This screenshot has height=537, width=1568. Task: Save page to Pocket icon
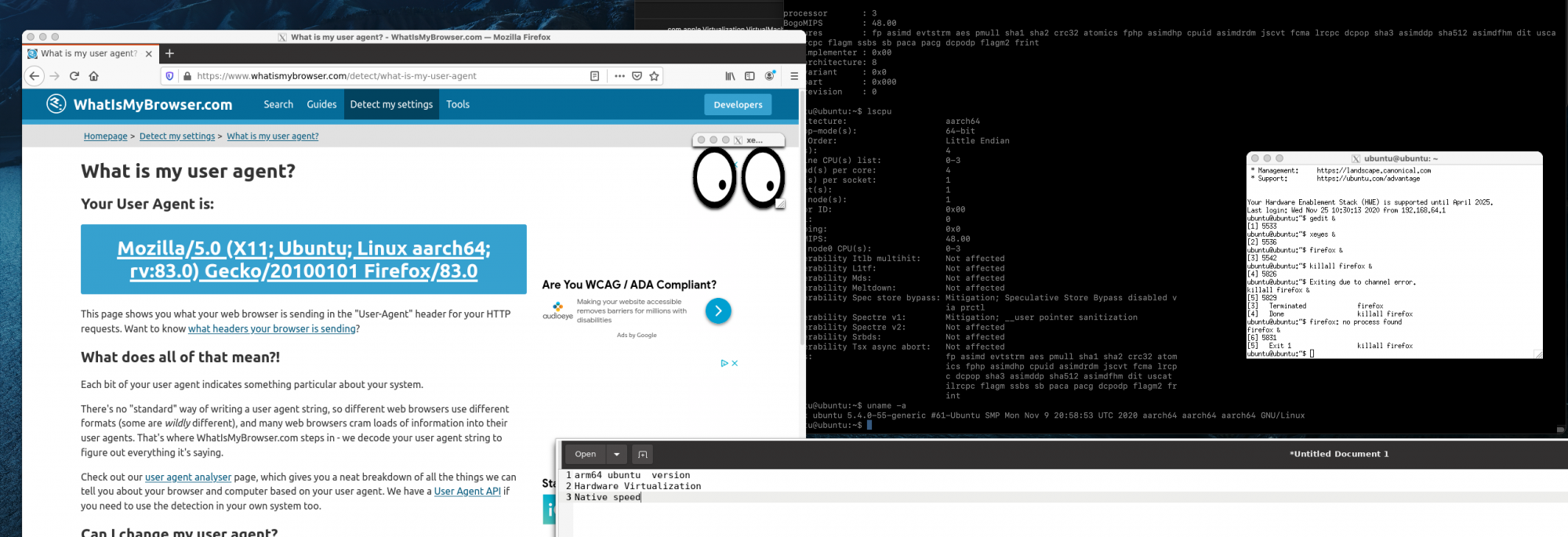637,76
